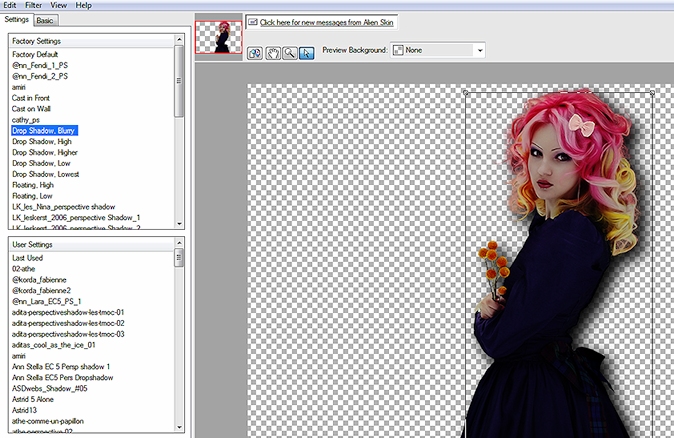
Task: Select the Drop Shadow, Higher preset
Action: pyautogui.click(x=45, y=153)
